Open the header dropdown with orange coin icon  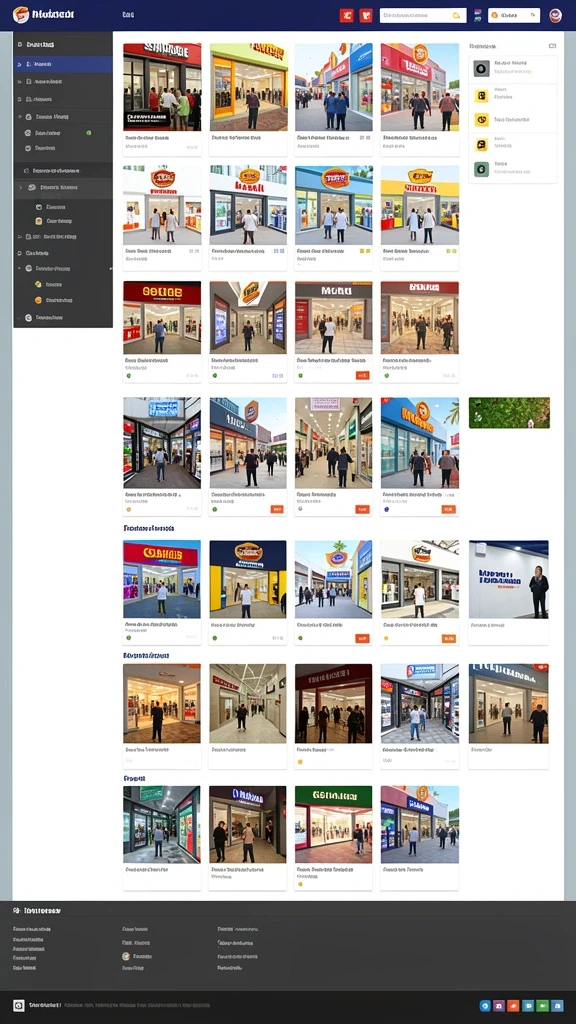tap(514, 15)
